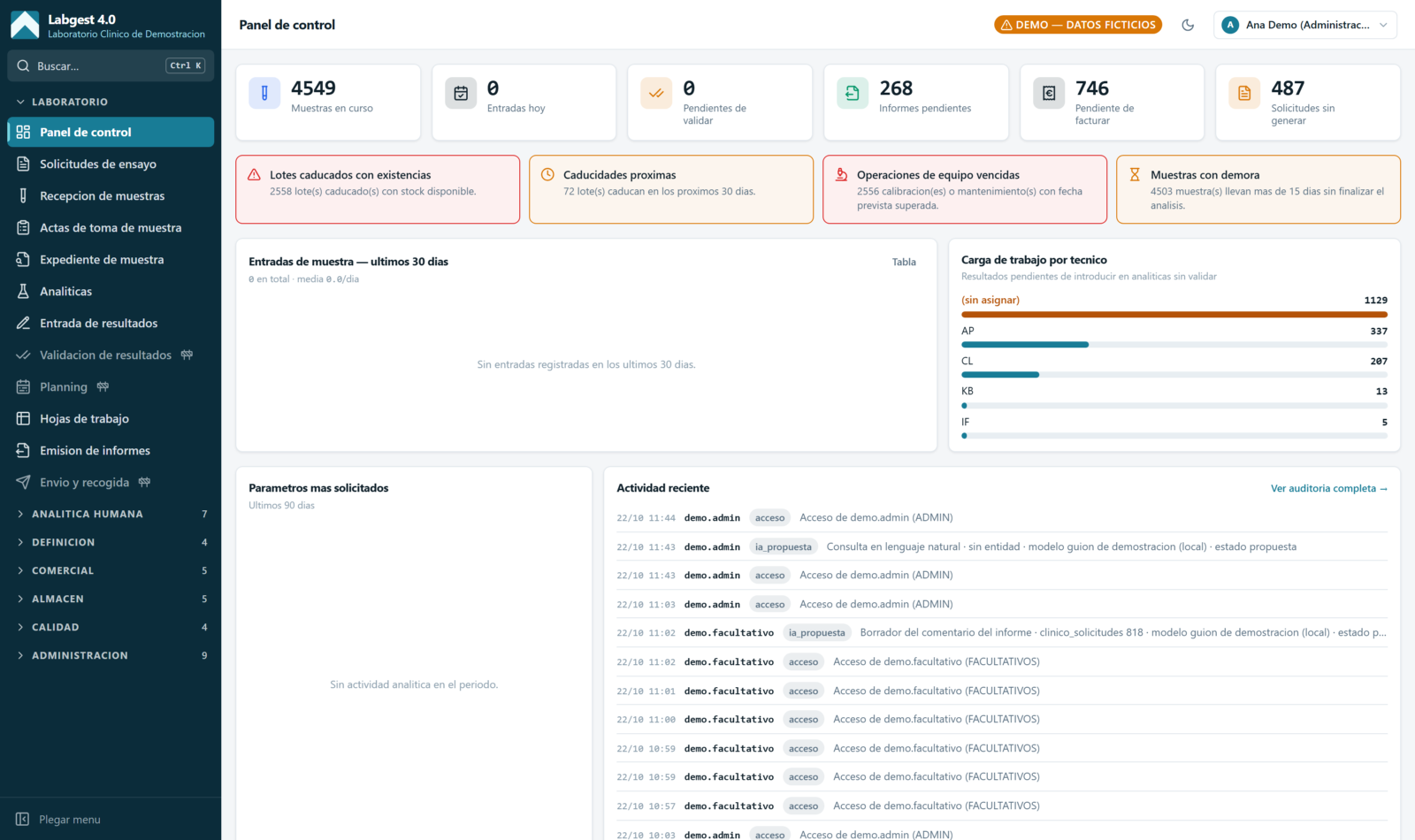Expand the DEFINICION sidebar section

click(111, 542)
